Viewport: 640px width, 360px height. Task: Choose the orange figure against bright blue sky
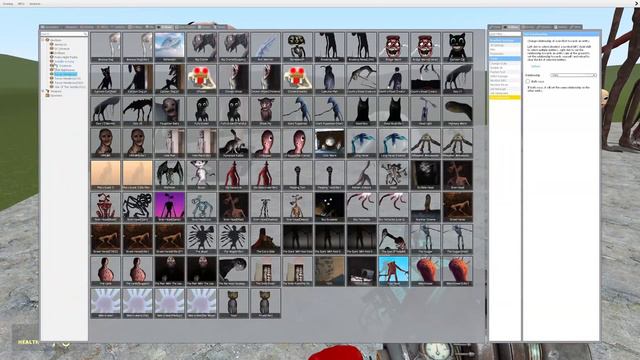393,271
